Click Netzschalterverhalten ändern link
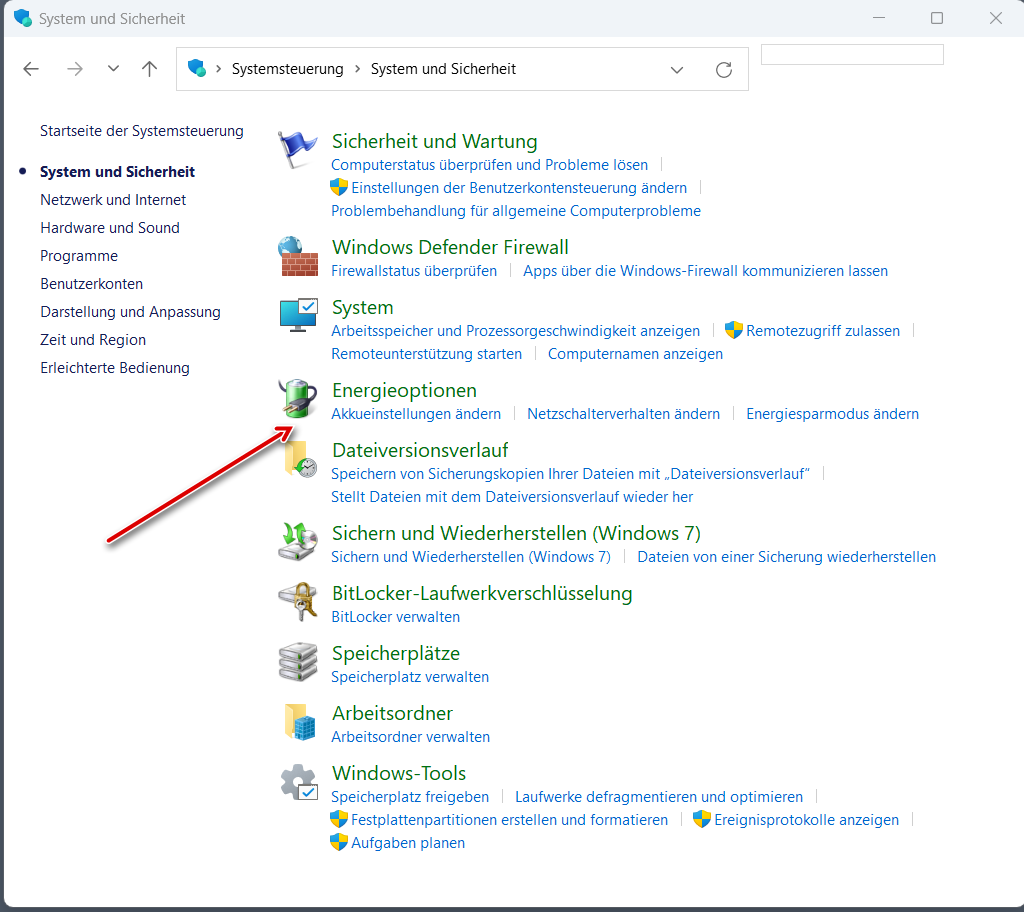This screenshot has height=912, width=1024. coord(624,414)
